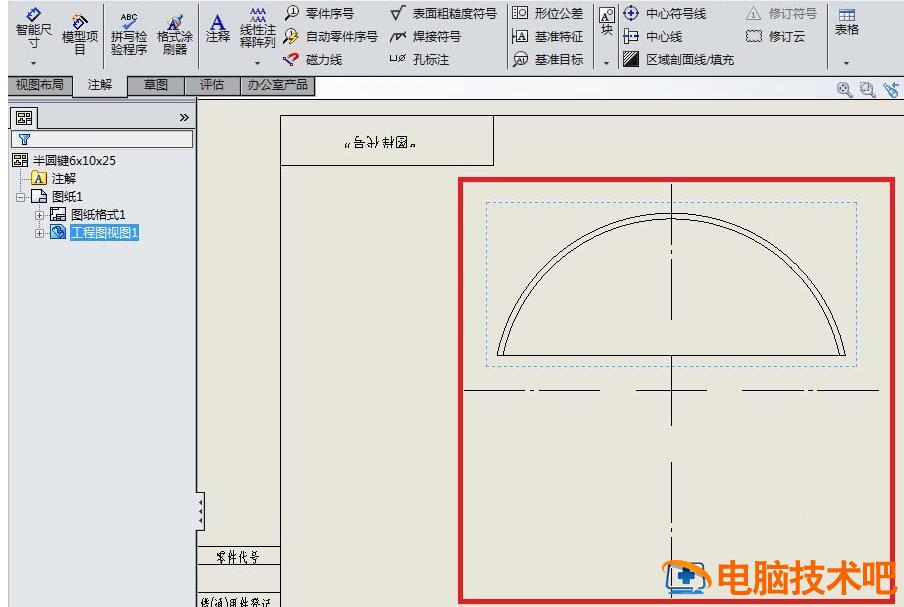Screen dimensions: 904x607
Task: Click the zoom to area icon
Action: [867, 89]
